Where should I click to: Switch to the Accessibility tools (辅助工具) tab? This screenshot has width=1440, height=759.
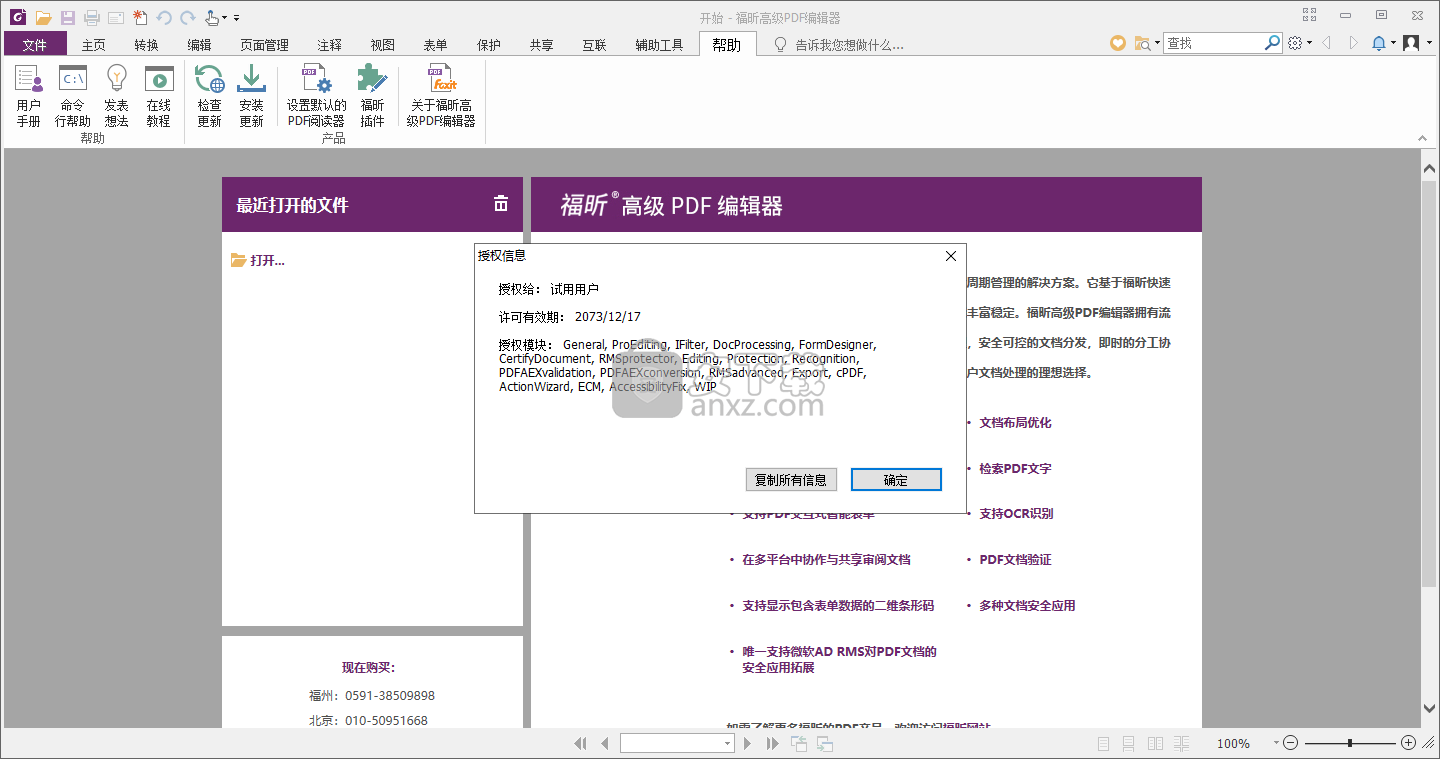[659, 44]
